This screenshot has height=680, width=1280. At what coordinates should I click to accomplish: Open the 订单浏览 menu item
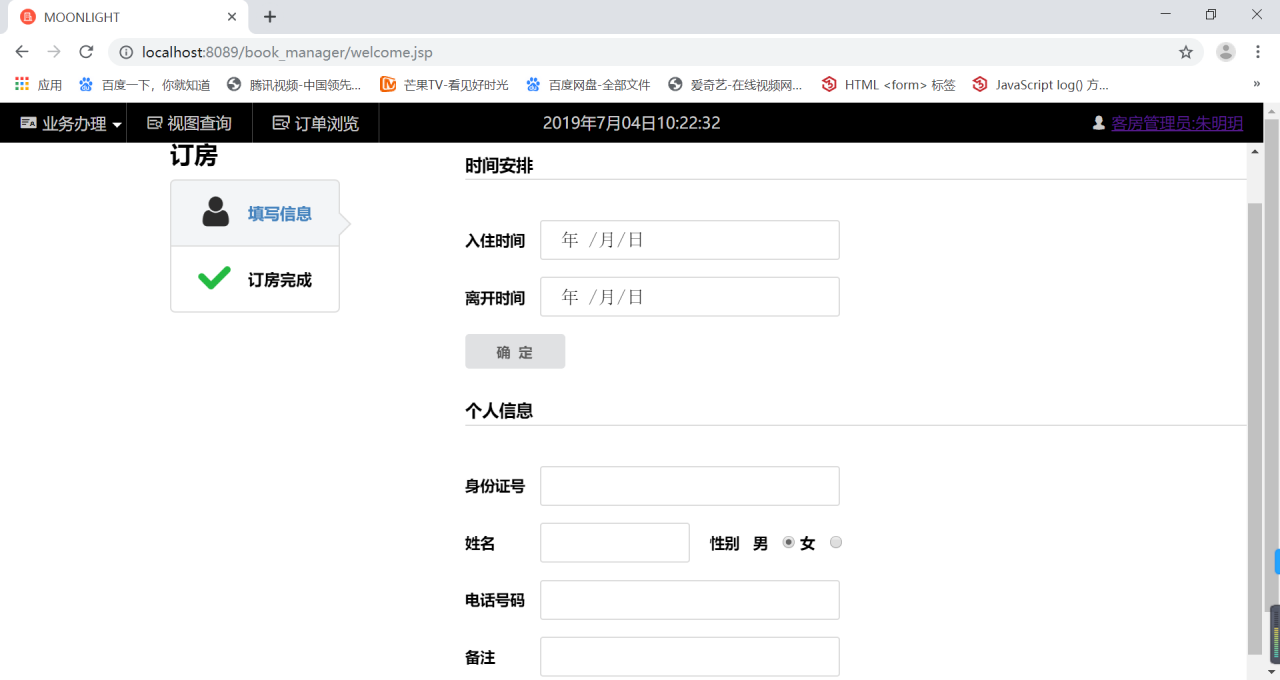pos(315,123)
